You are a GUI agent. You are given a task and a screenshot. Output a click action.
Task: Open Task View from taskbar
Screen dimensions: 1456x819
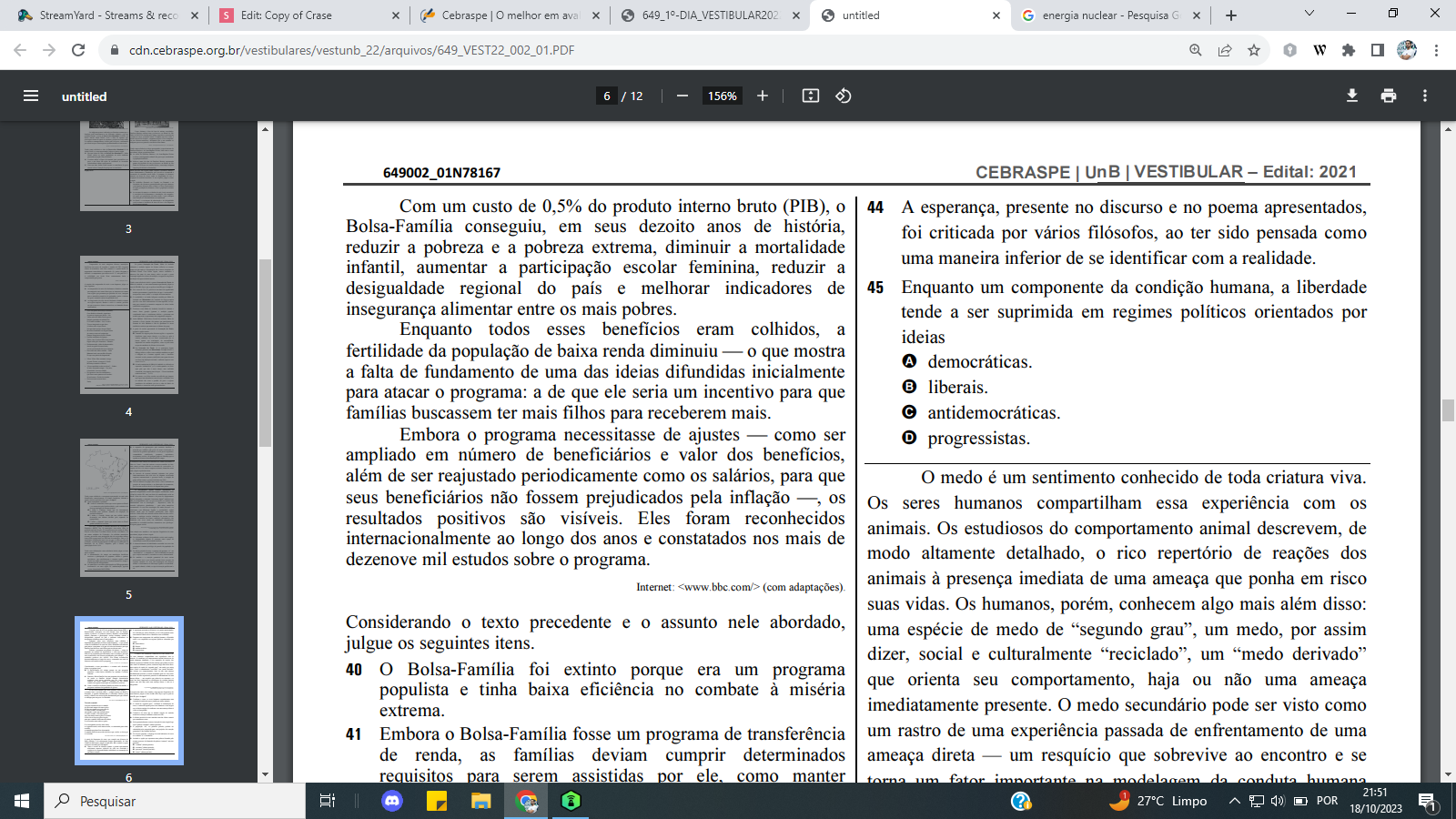328,801
